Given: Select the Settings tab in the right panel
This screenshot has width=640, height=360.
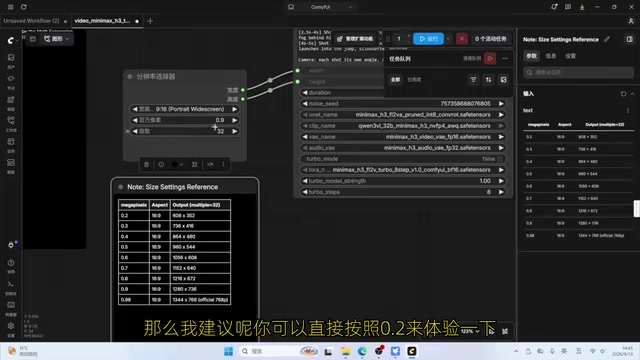Looking at the screenshot, I should click(570, 56).
